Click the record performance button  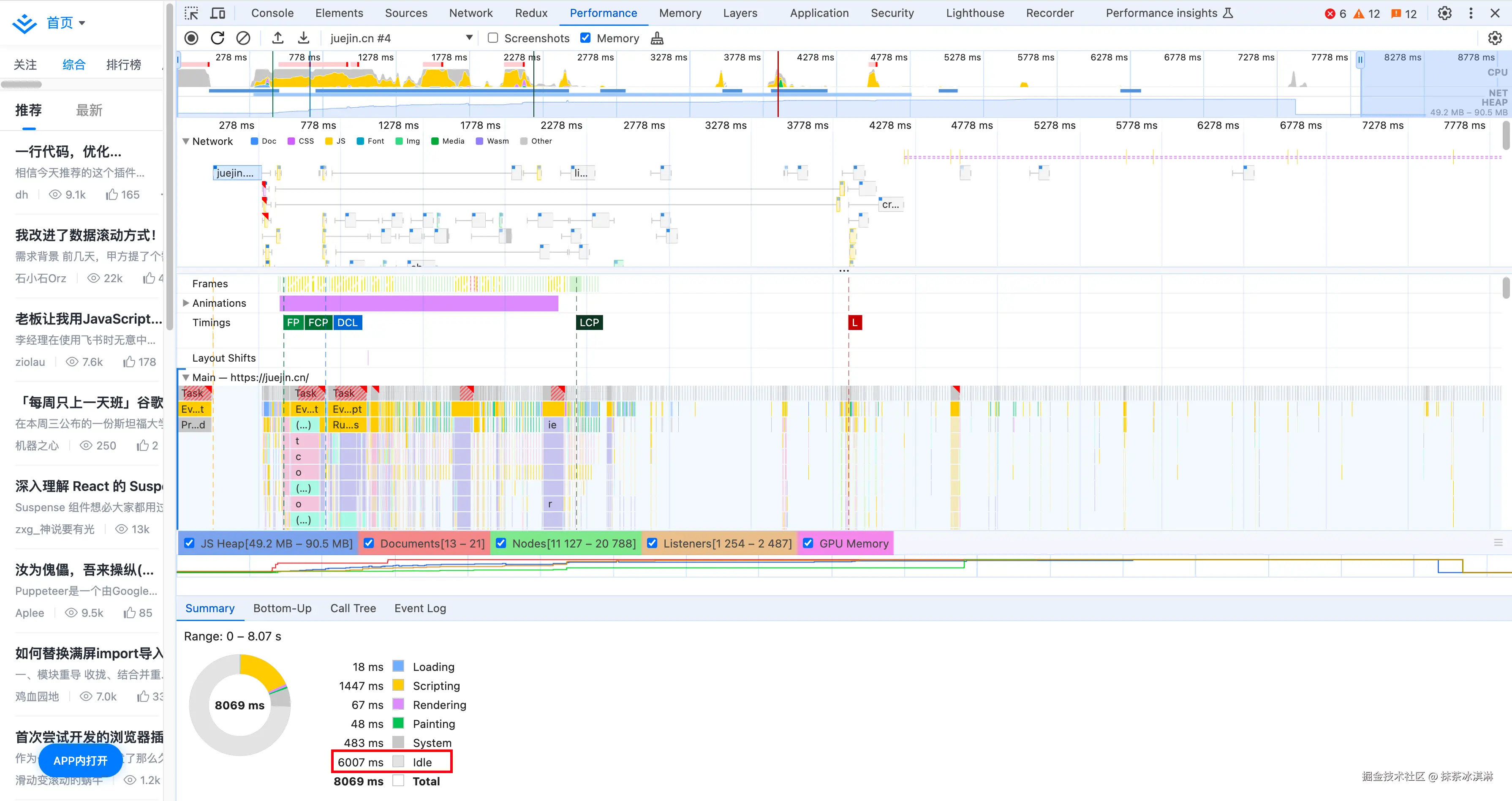(191, 38)
